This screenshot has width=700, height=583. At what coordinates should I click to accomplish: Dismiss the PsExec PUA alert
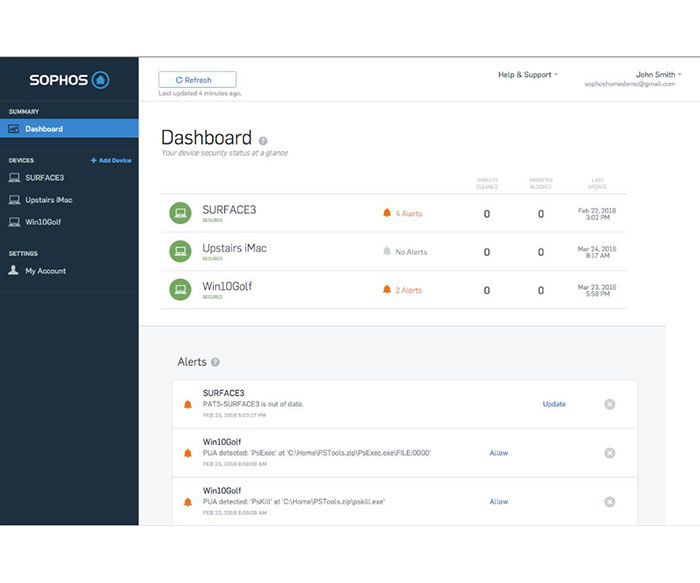[610, 453]
